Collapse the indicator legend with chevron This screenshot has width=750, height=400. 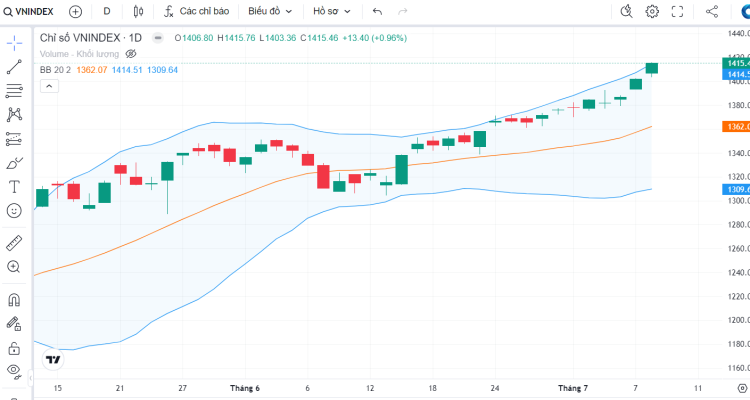[x=49, y=86]
